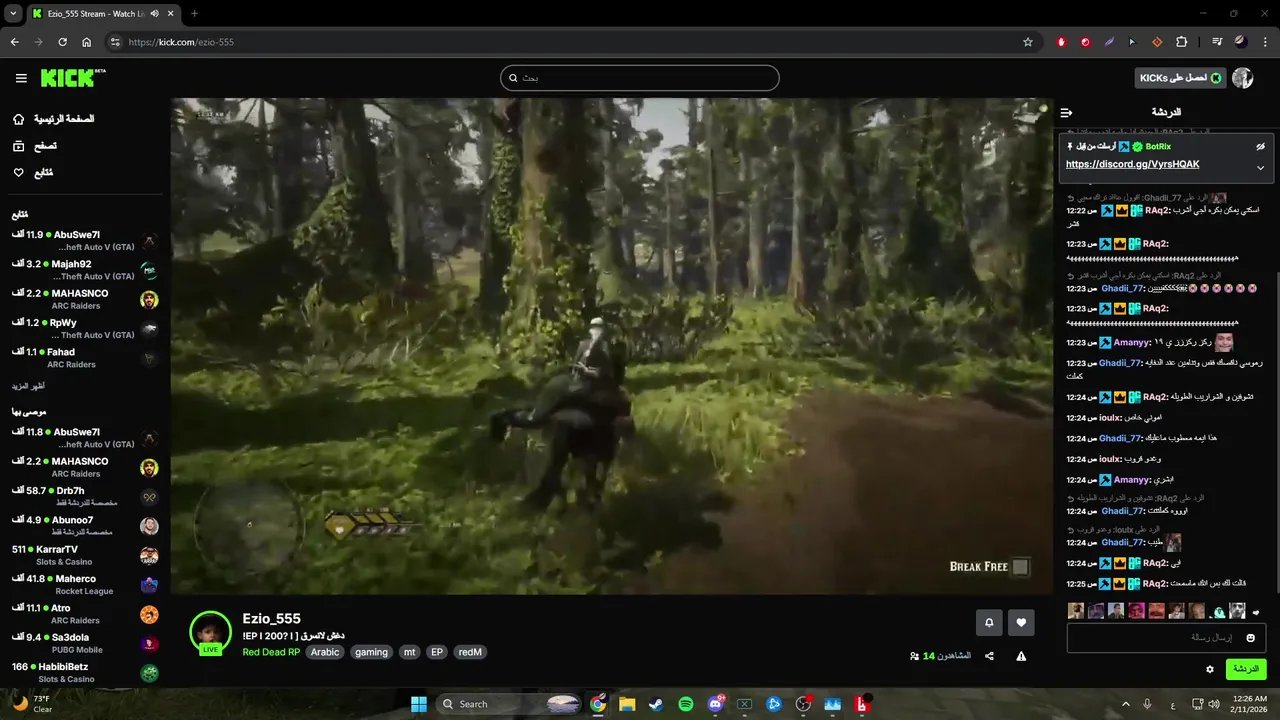Go back in browser history
This screenshot has height=720, width=1280.
(x=14, y=42)
